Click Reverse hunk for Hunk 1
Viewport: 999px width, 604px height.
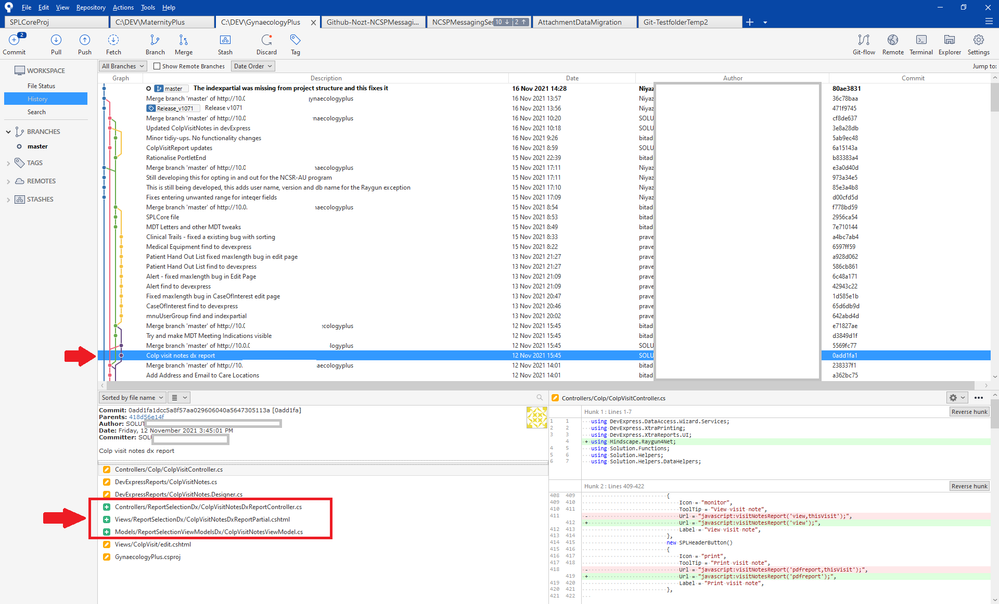tap(969, 412)
